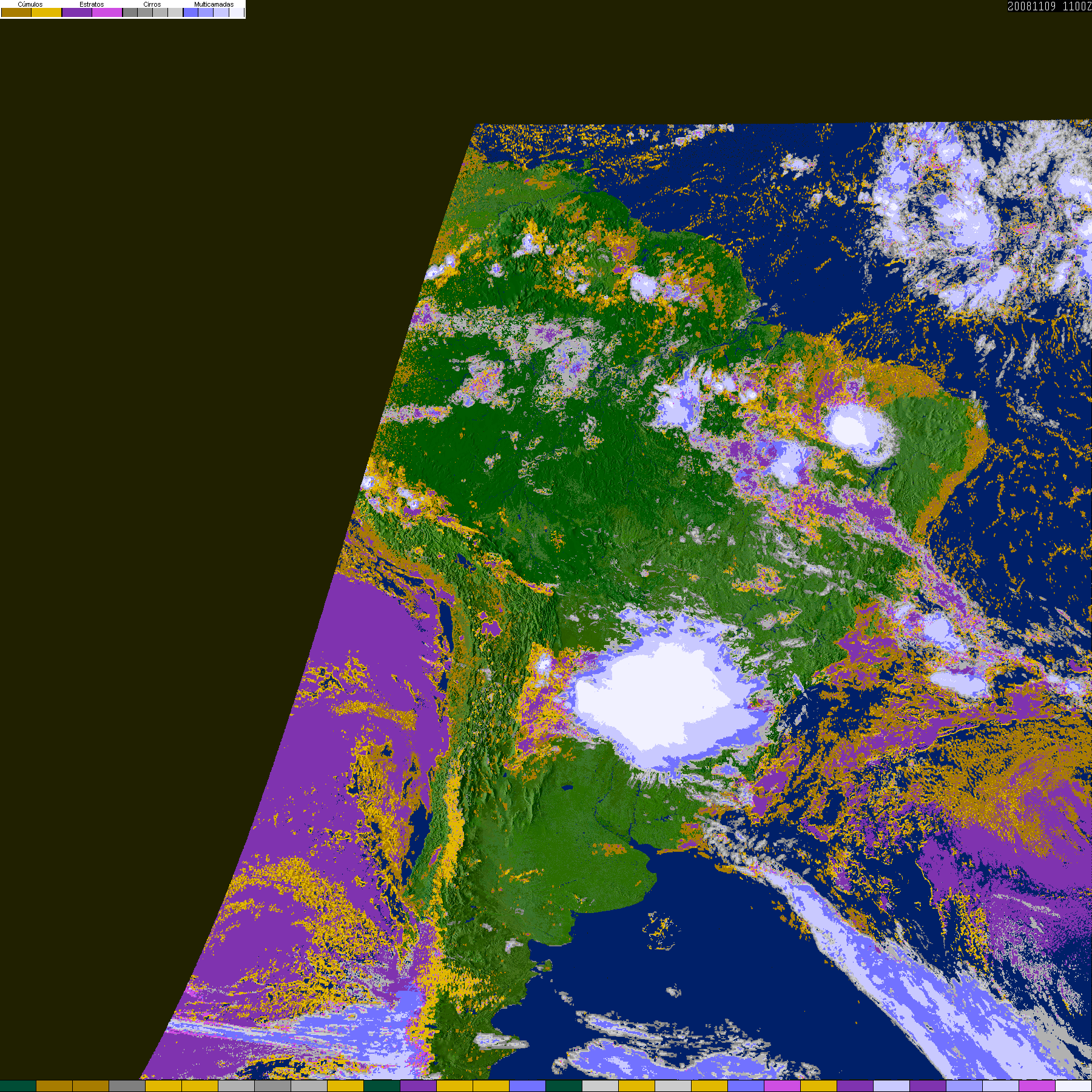Click the yellow Cúmulos legend swatch

click(47, 12)
